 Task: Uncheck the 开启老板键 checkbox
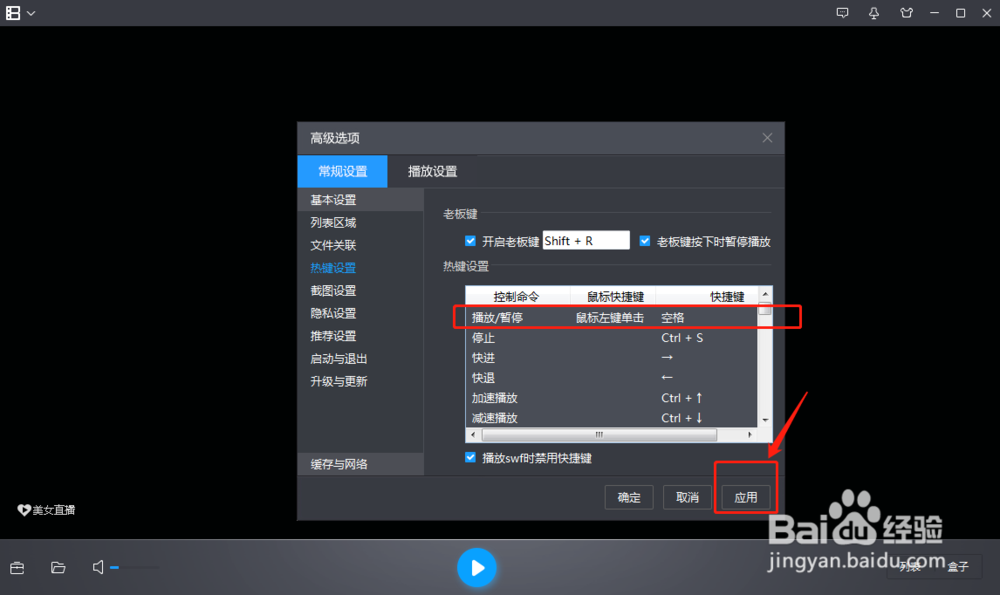click(x=470, y=240)
